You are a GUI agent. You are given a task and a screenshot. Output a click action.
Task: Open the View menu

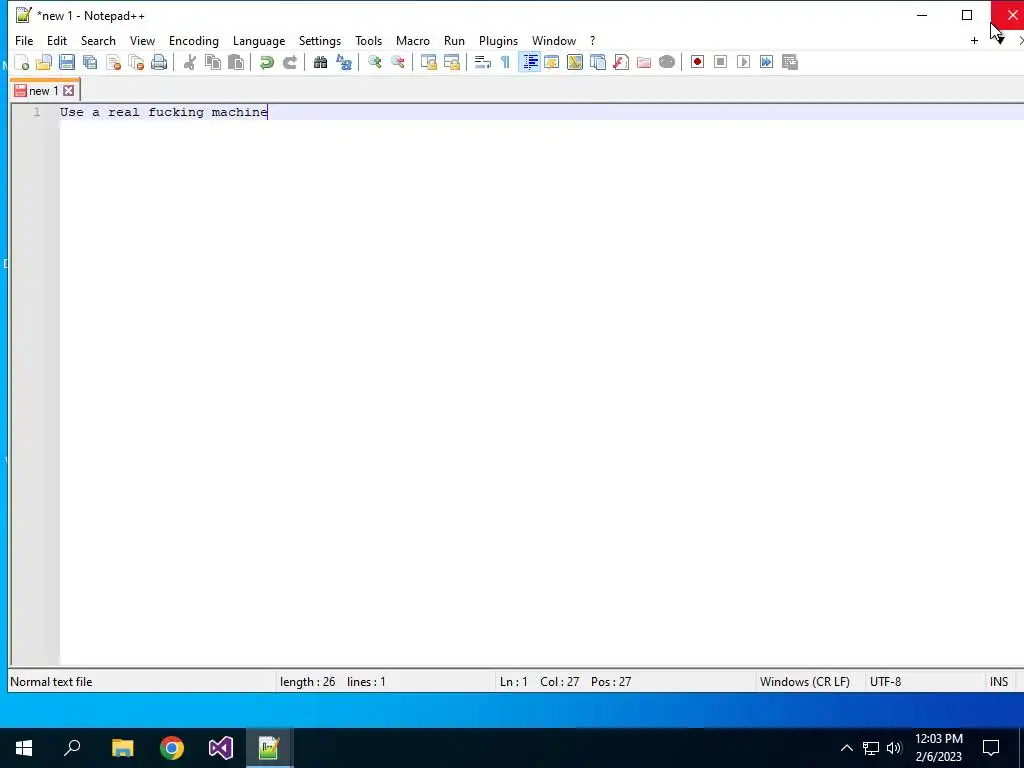tap(142, 40)
